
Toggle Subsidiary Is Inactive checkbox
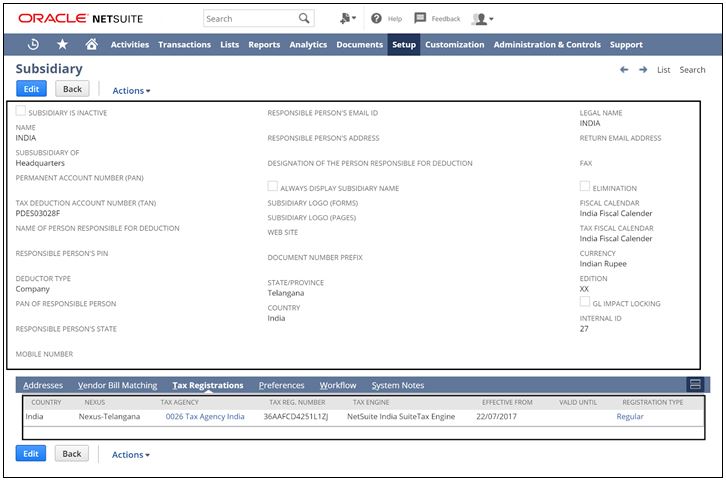click(x=21, y=111)
